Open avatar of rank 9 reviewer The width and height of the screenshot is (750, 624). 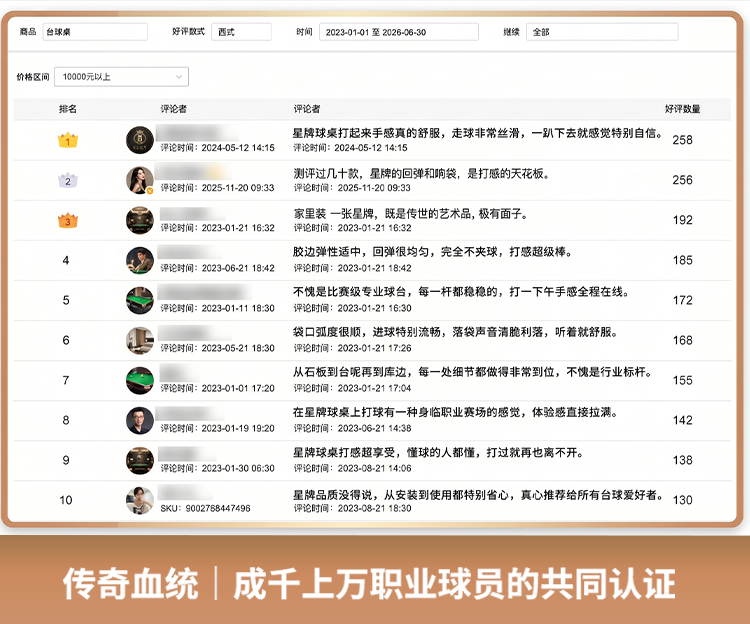[140, 460]
